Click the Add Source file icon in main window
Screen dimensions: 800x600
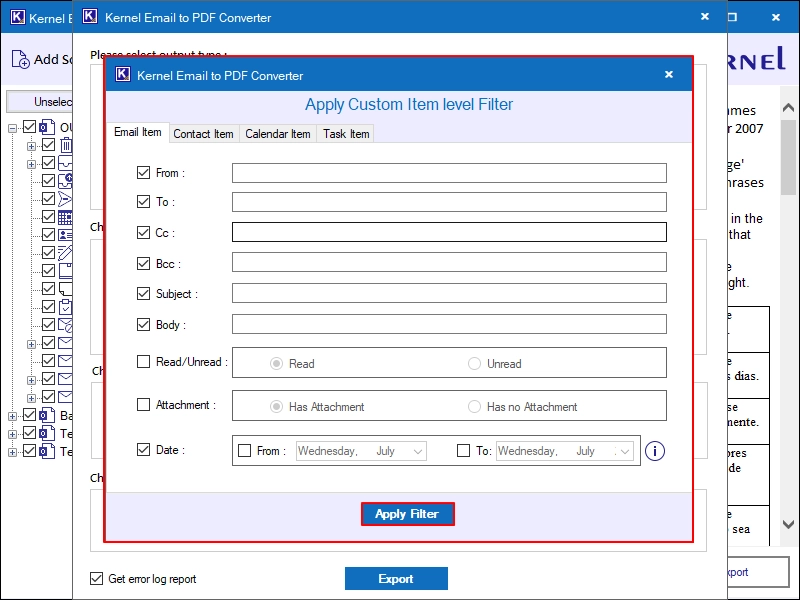point(20,59)
